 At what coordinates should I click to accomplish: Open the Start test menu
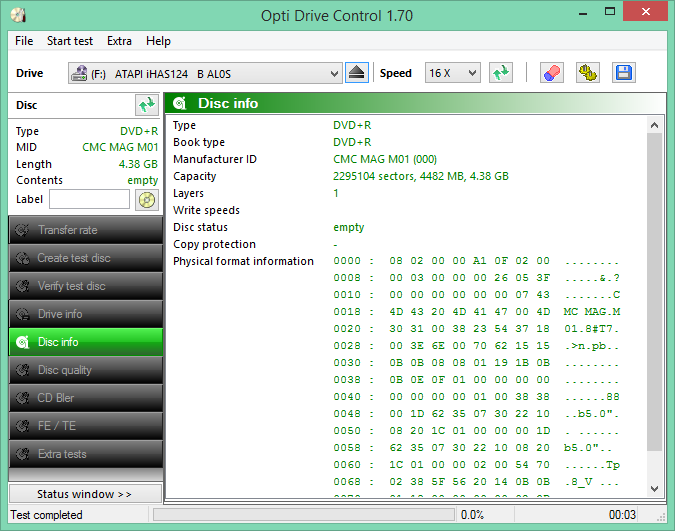(x=70, y=41)
